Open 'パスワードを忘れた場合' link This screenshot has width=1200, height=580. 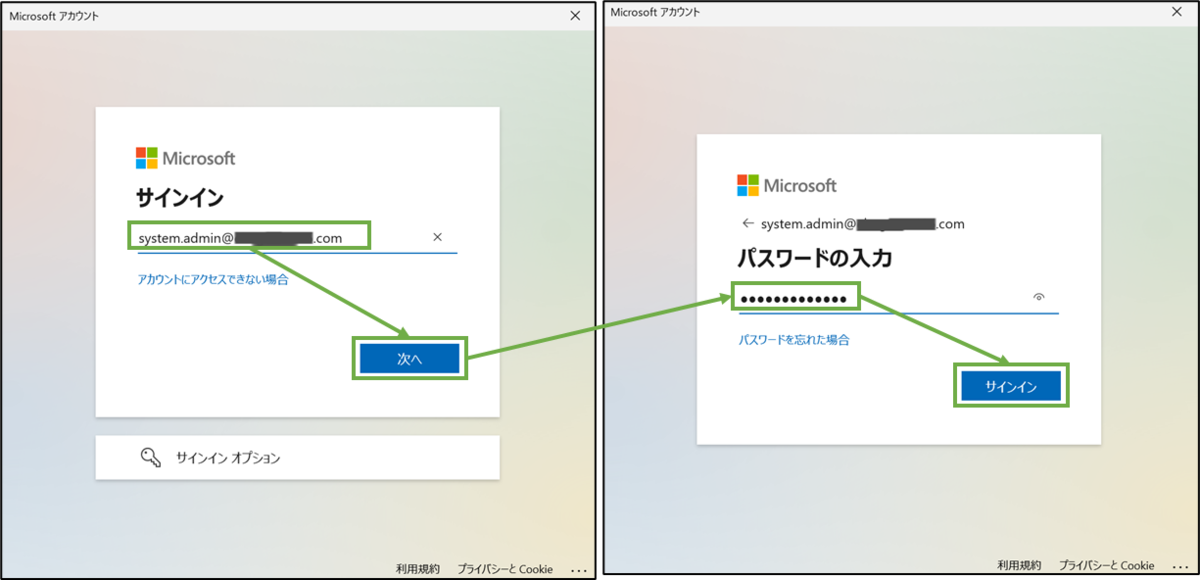(794, 340)
